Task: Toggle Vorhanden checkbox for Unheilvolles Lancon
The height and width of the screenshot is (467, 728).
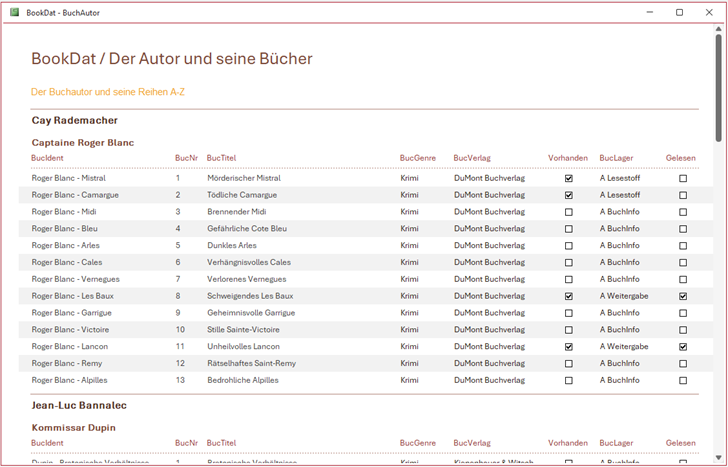Action: 569,347
